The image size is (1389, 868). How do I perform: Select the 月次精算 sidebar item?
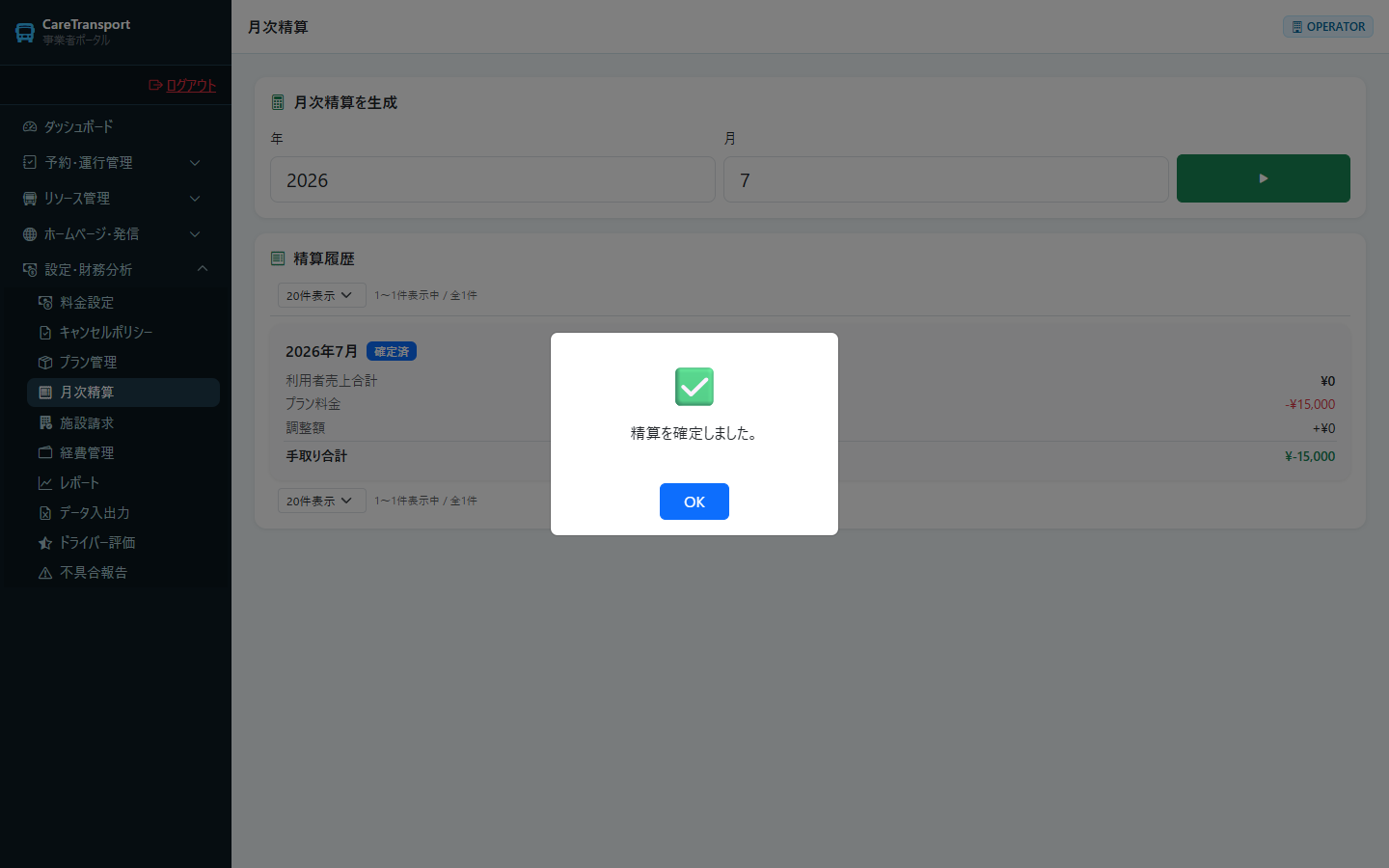(123, 393)
